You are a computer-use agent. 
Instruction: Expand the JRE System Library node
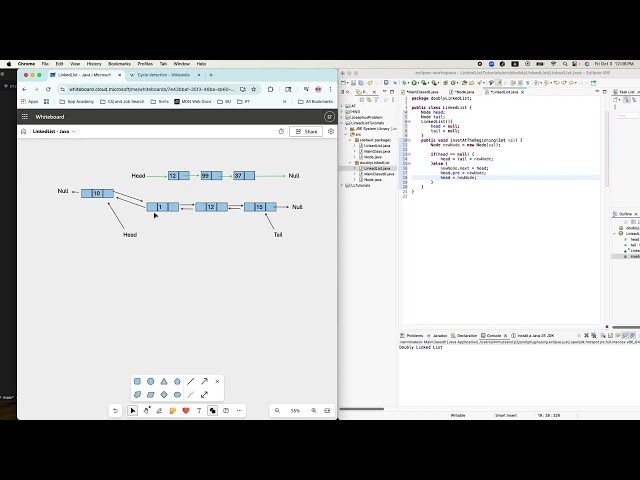coord(346,129)
